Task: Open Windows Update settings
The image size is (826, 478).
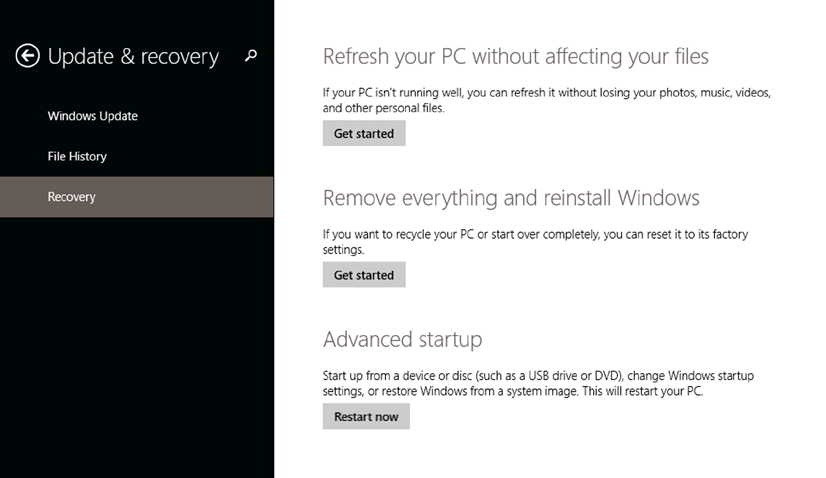Action: coord(93,116)
